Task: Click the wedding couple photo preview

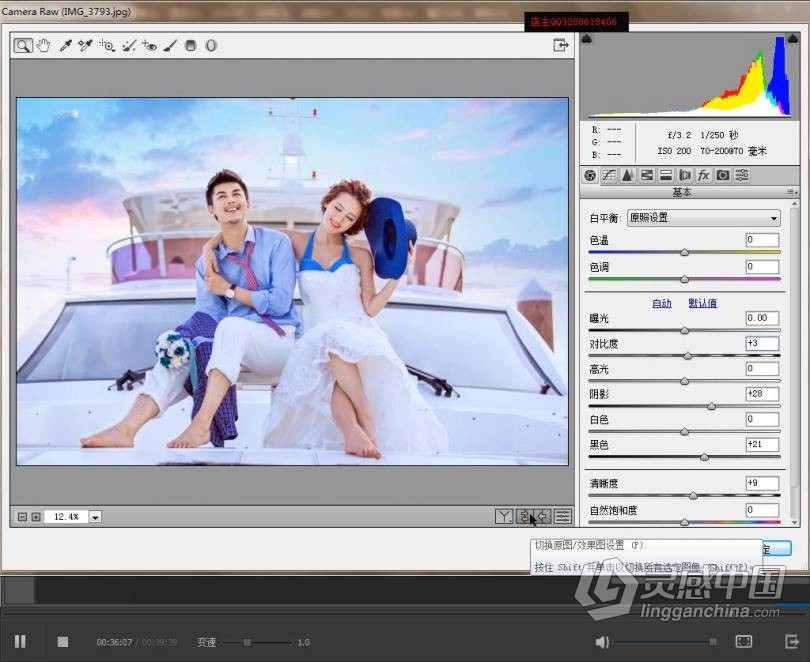Action: click(292, 281)
